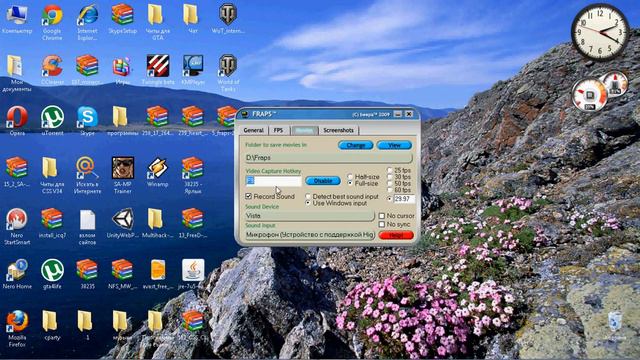The height and width of the screenshot is (360, 640).
Task: Select Use Windows input option
Action: (308, 203)
